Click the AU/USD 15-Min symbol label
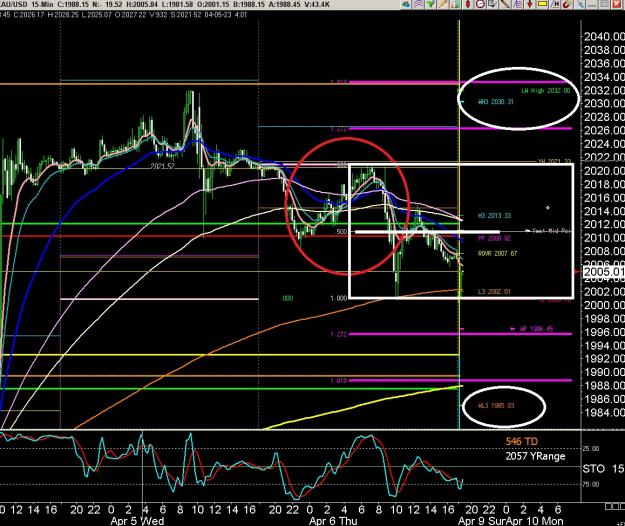Image resolution: width=625 pixels, height=526 pixels. pos(25,5)
